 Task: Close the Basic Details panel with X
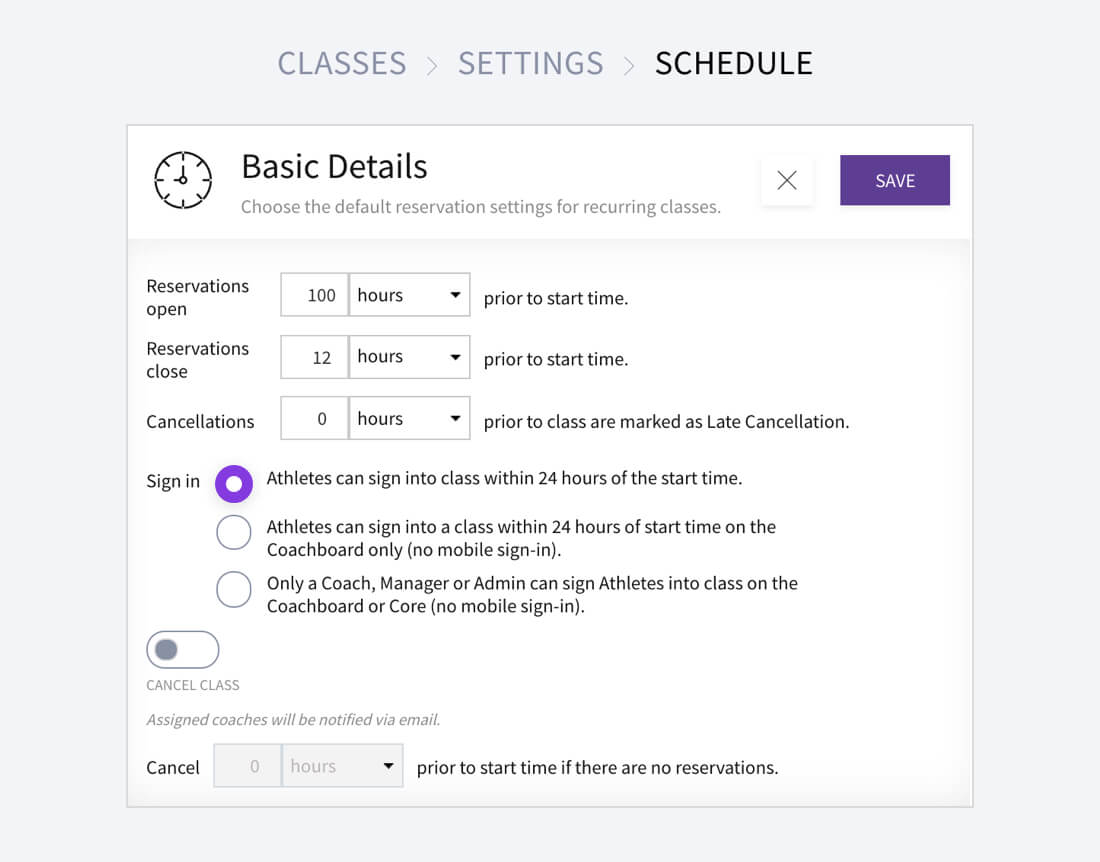pos(787,180)
